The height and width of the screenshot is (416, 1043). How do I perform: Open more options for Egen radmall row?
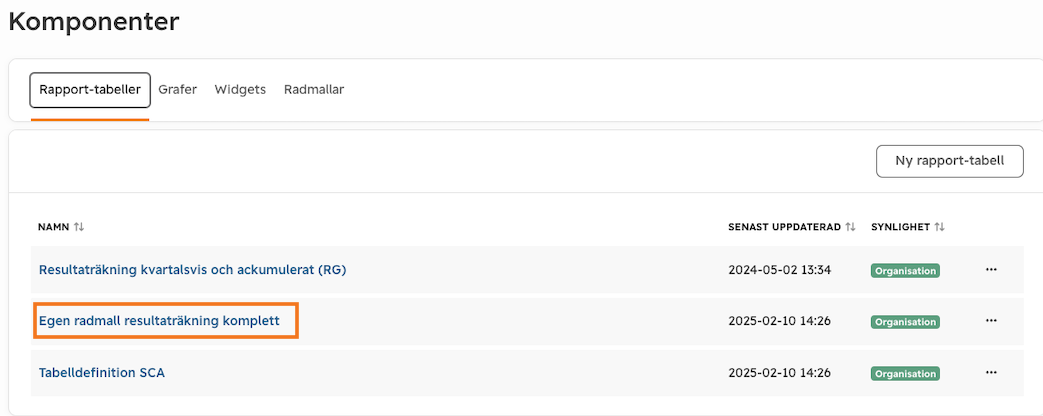991,321
